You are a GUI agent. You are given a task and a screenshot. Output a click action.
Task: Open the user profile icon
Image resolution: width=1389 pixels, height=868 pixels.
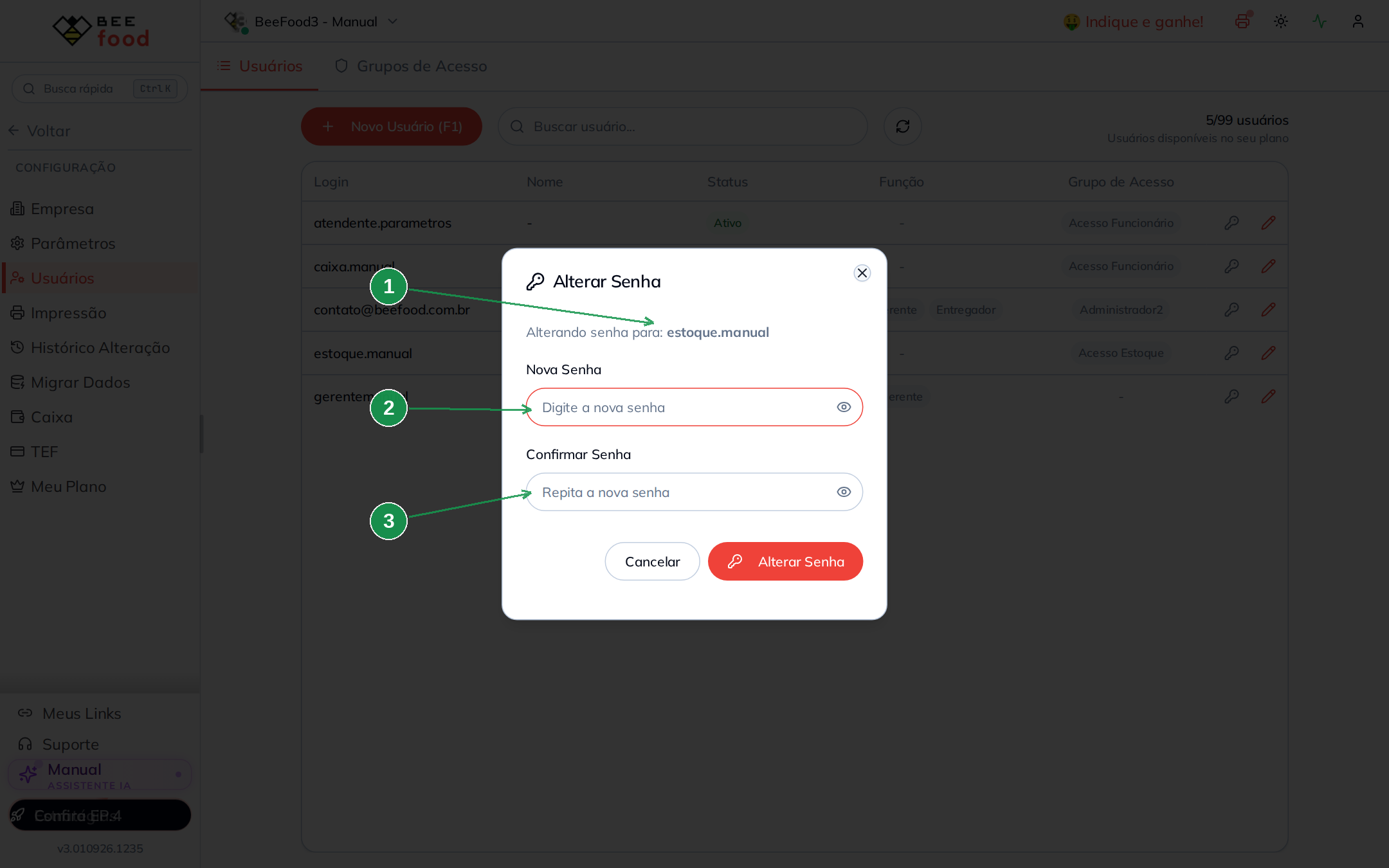point(1358,21)
